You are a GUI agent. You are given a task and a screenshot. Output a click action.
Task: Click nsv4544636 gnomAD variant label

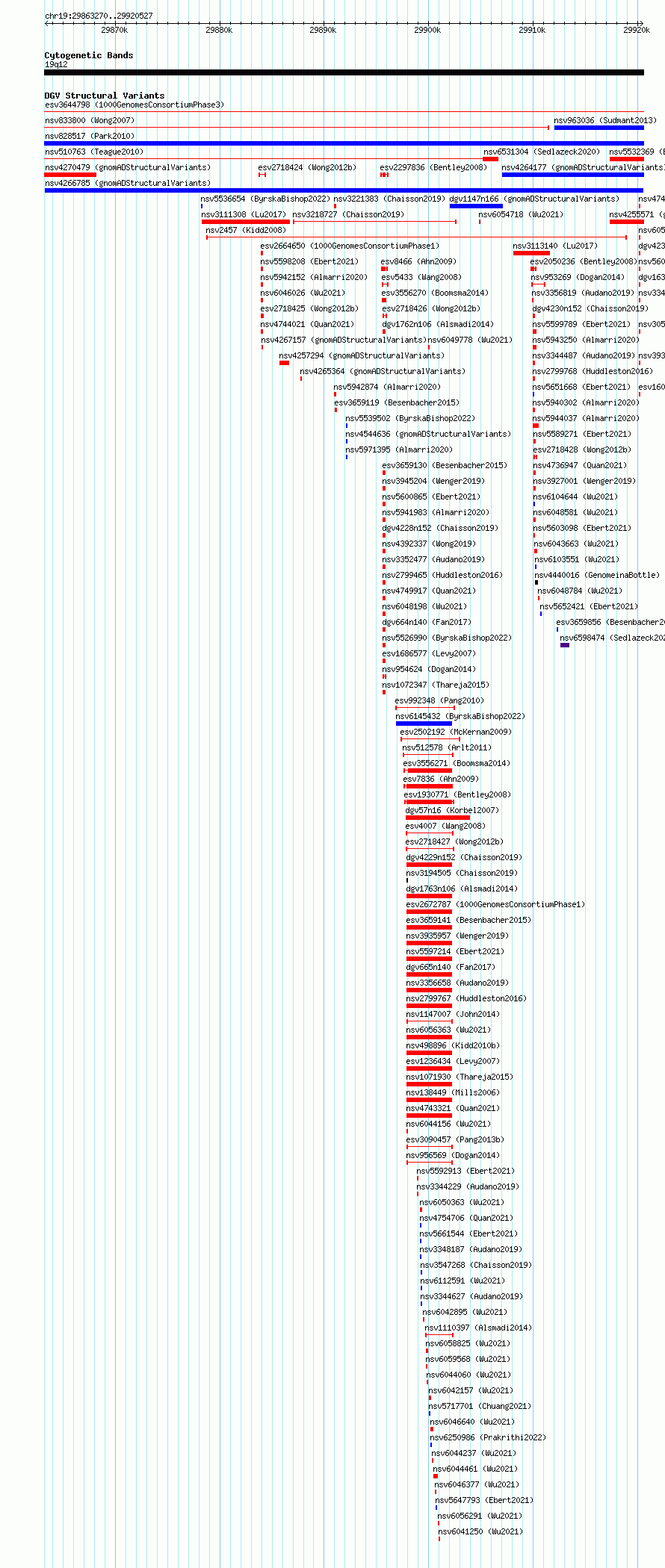click(x=428, y=434)
